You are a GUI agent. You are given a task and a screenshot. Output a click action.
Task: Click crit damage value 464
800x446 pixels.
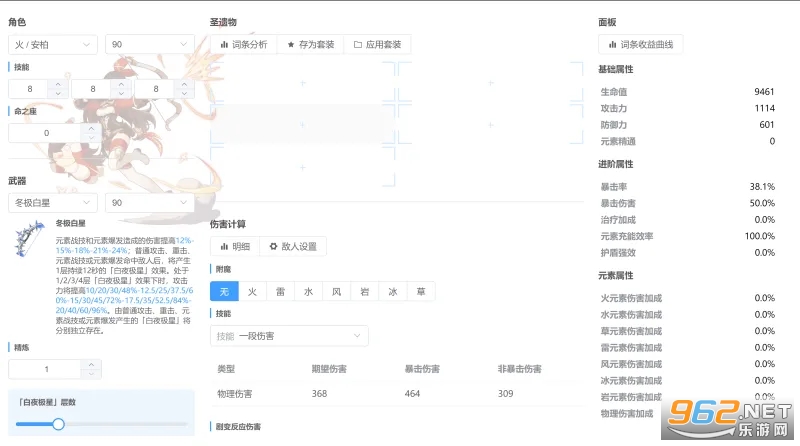click(412, 393)
